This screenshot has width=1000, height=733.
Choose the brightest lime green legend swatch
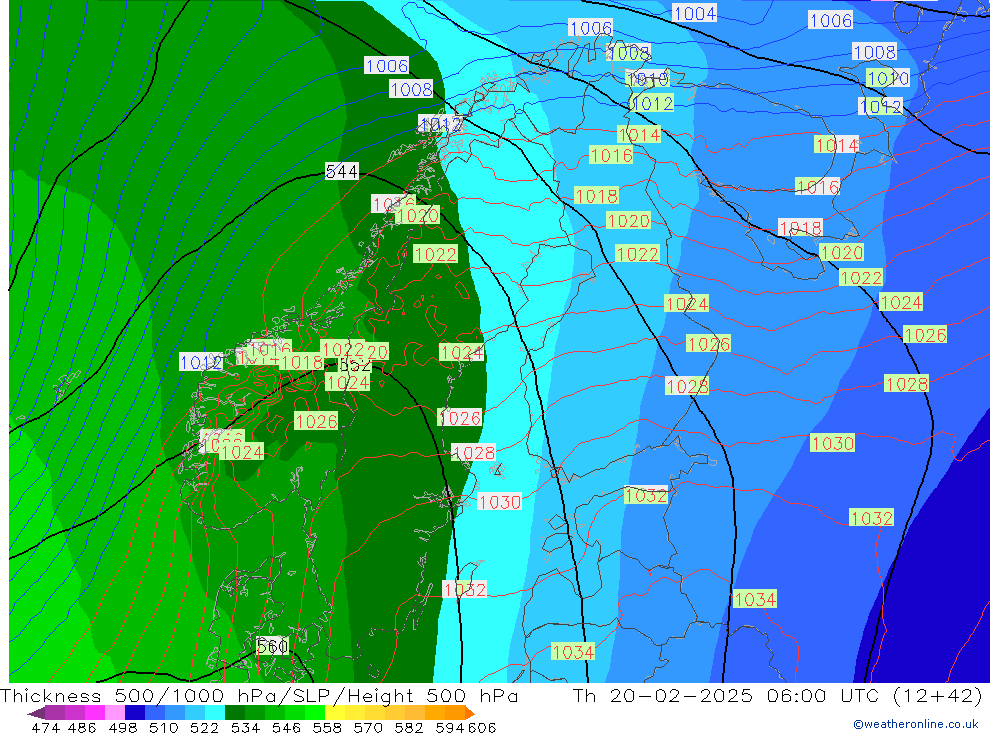pos(315,712)
